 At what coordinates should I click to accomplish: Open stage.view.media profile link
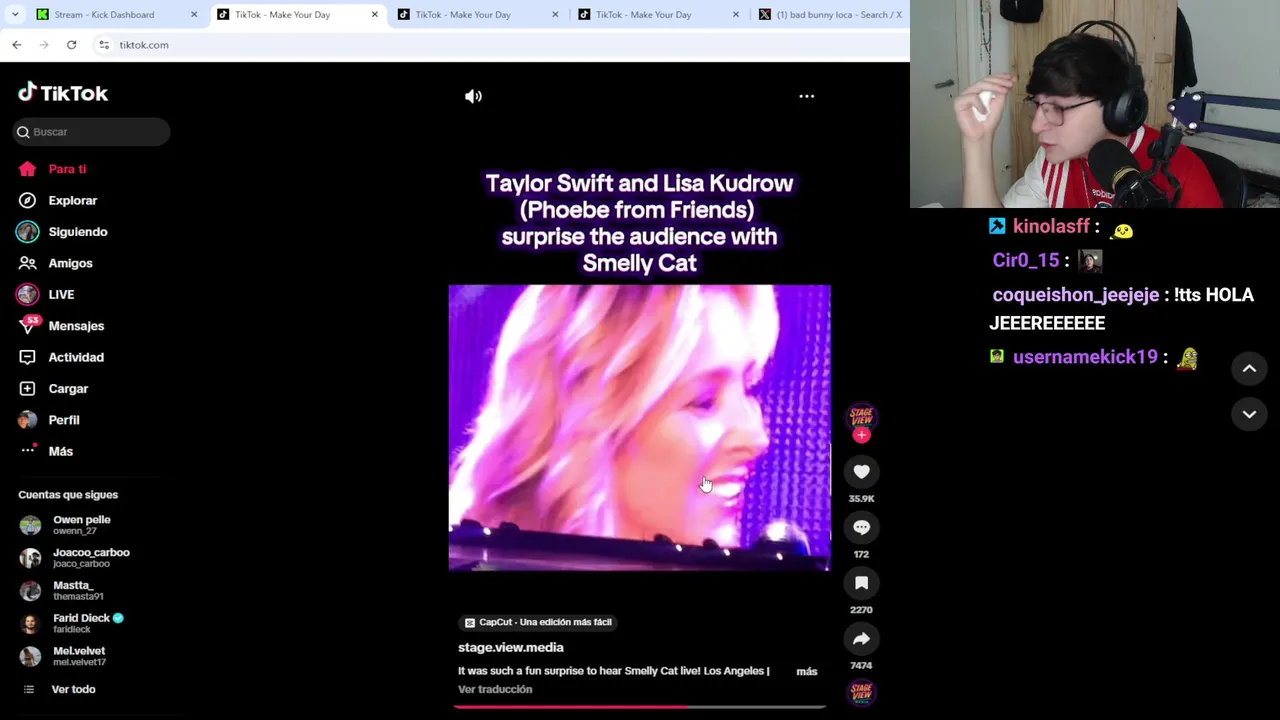[x=510, y=647]
